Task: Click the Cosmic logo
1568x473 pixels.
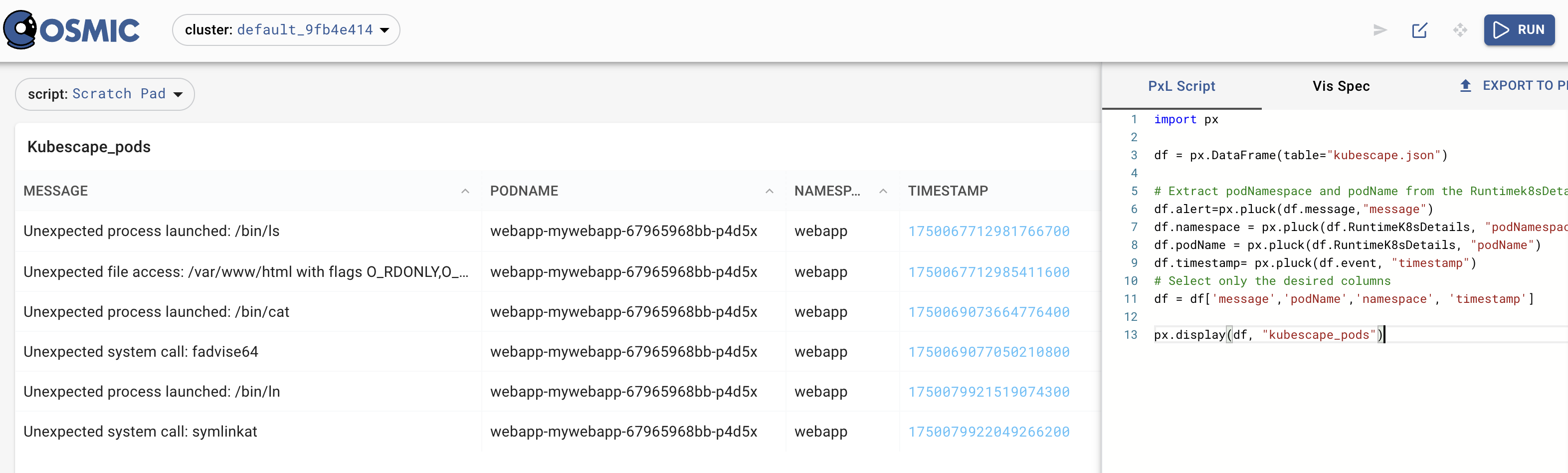Action: pyautogui.click(x=71, y=30)
